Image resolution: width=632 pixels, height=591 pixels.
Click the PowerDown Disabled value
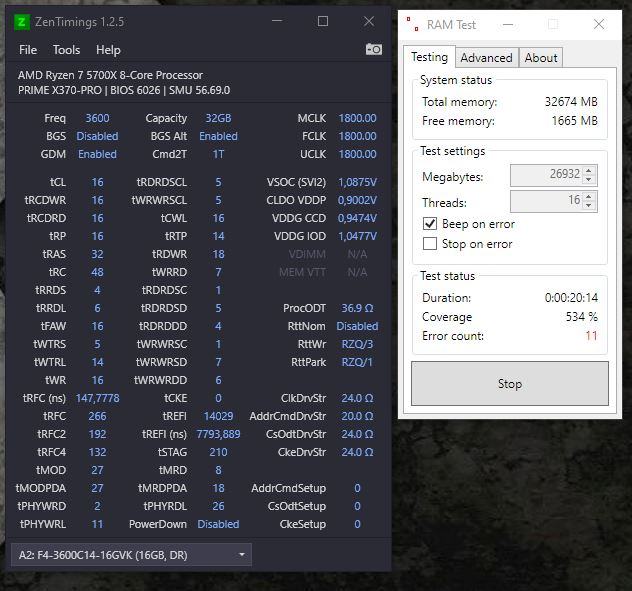point(218,524)
